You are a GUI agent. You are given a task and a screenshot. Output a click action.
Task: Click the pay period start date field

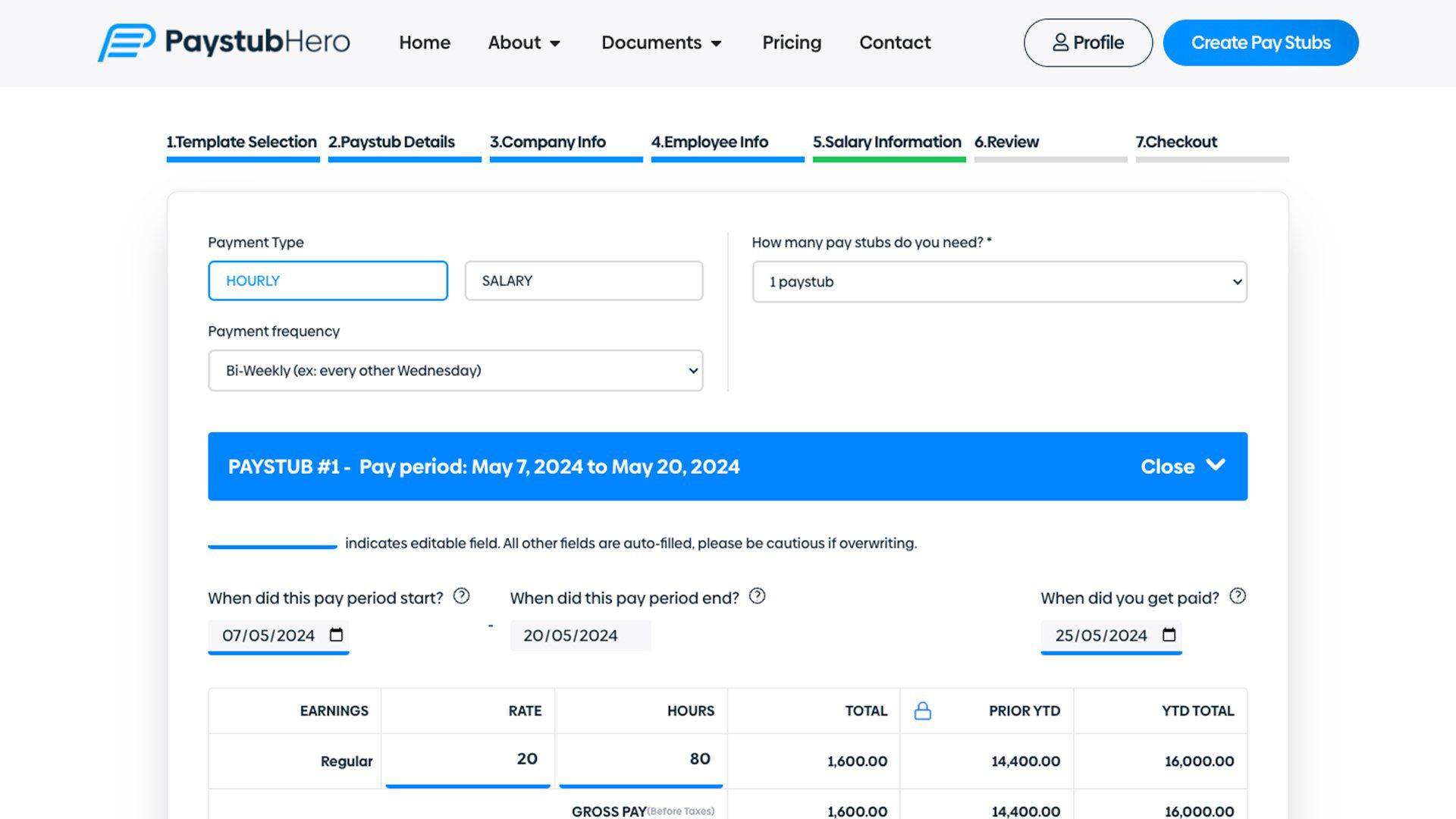click(278, 635)
